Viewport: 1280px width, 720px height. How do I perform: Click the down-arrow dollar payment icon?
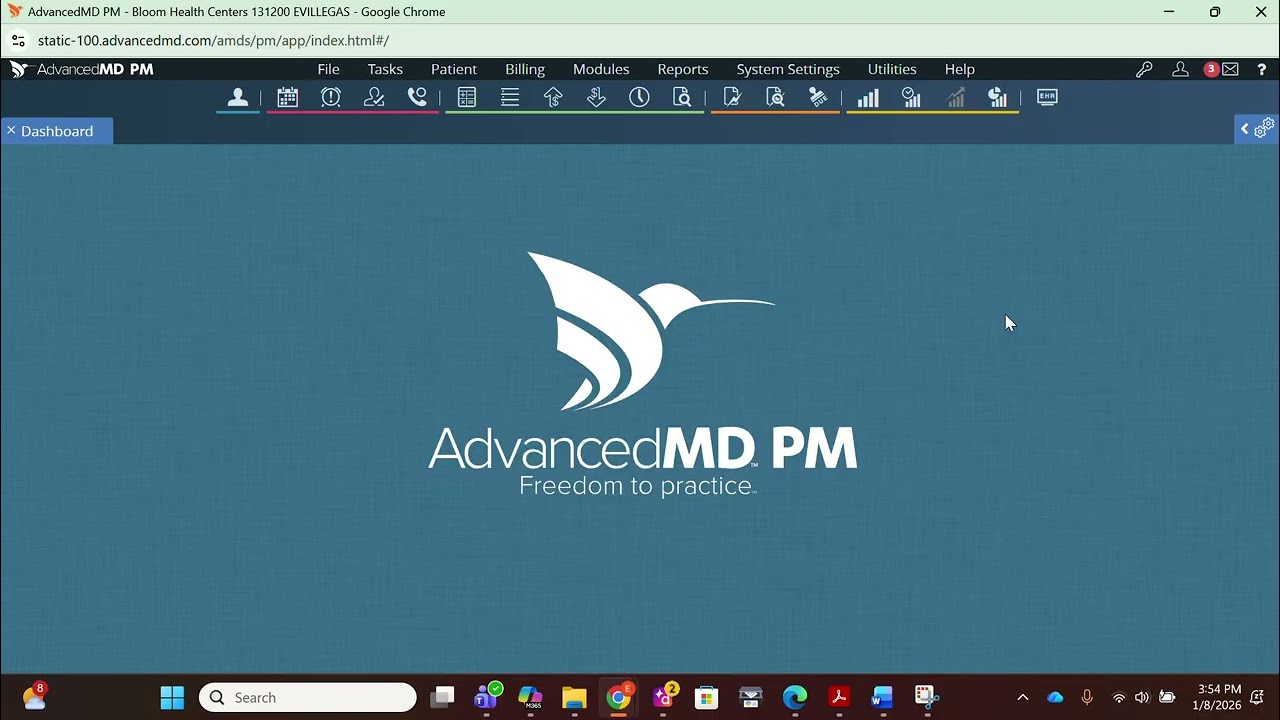click(x=596, y=97)
